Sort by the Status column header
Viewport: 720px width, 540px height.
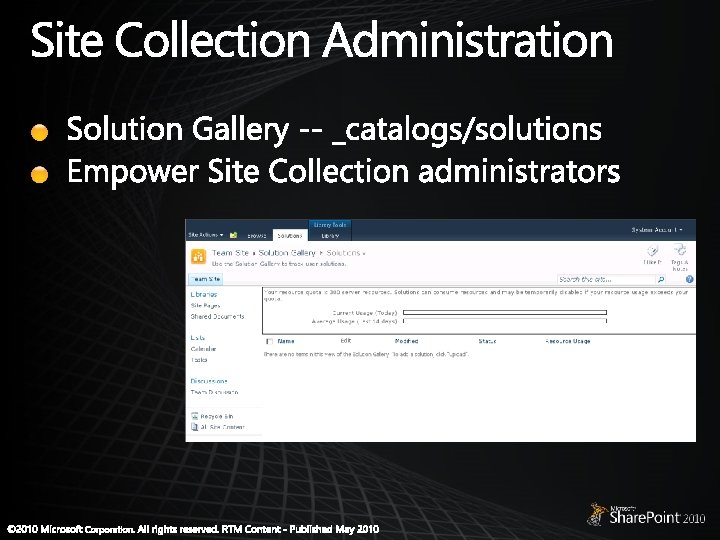click(487, 341)
